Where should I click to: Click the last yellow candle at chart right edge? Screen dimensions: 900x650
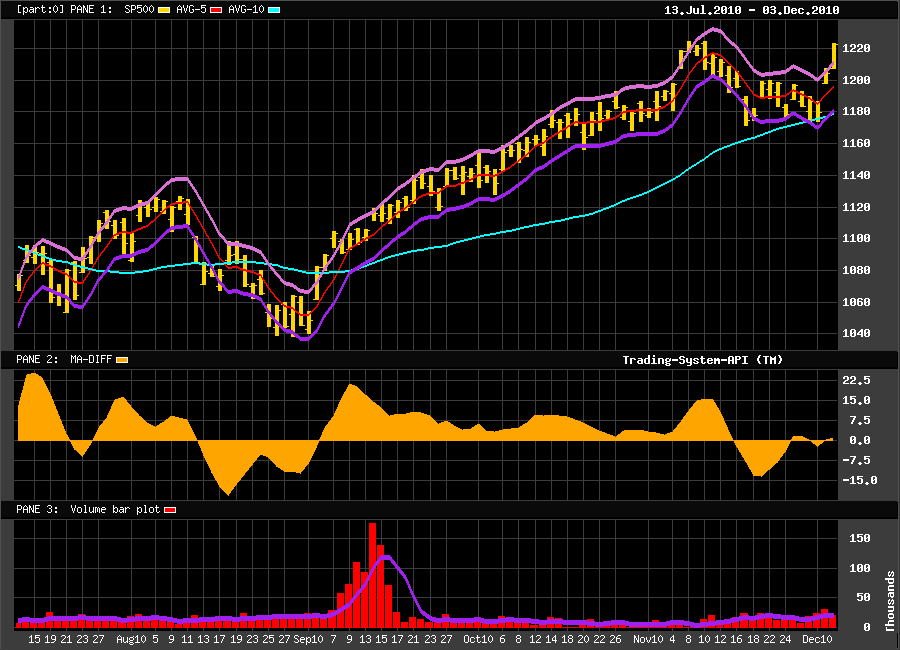tap(834, 56)
